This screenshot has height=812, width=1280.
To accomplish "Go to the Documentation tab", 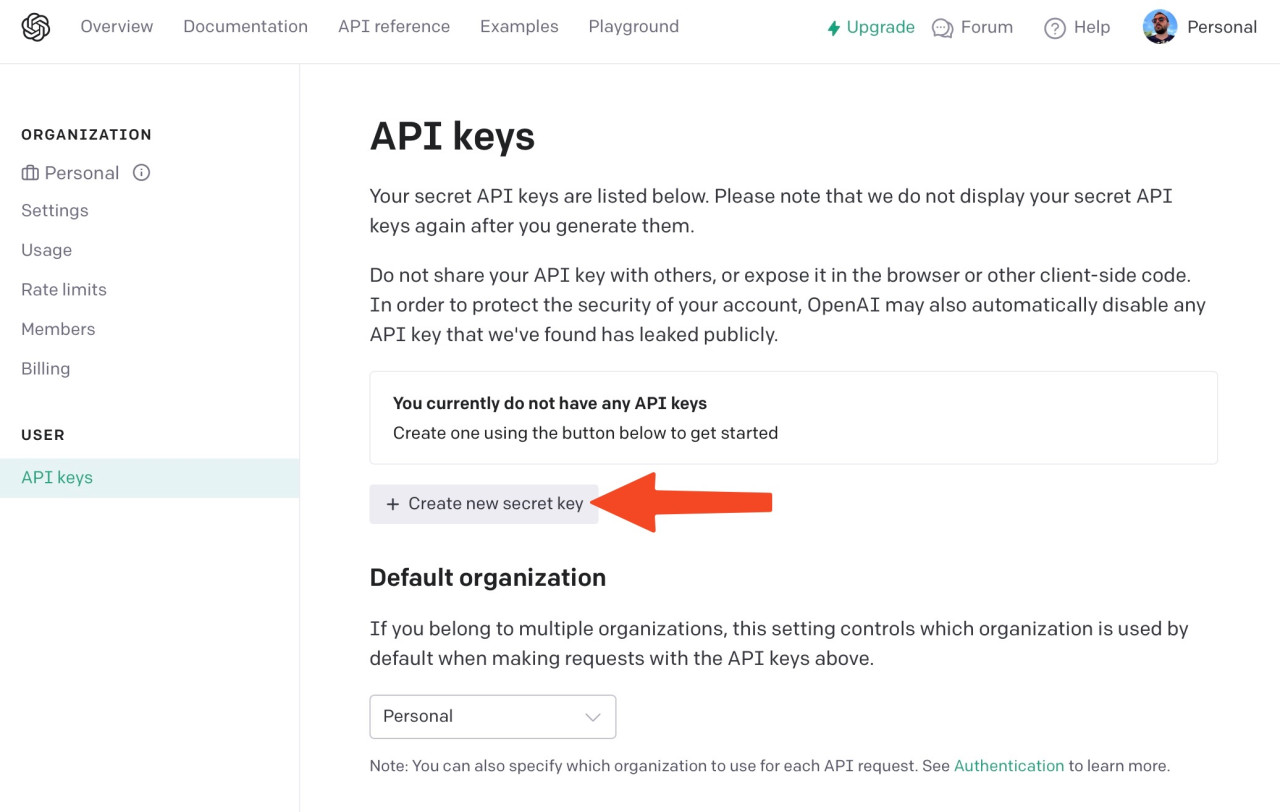I will click(246, 27).
